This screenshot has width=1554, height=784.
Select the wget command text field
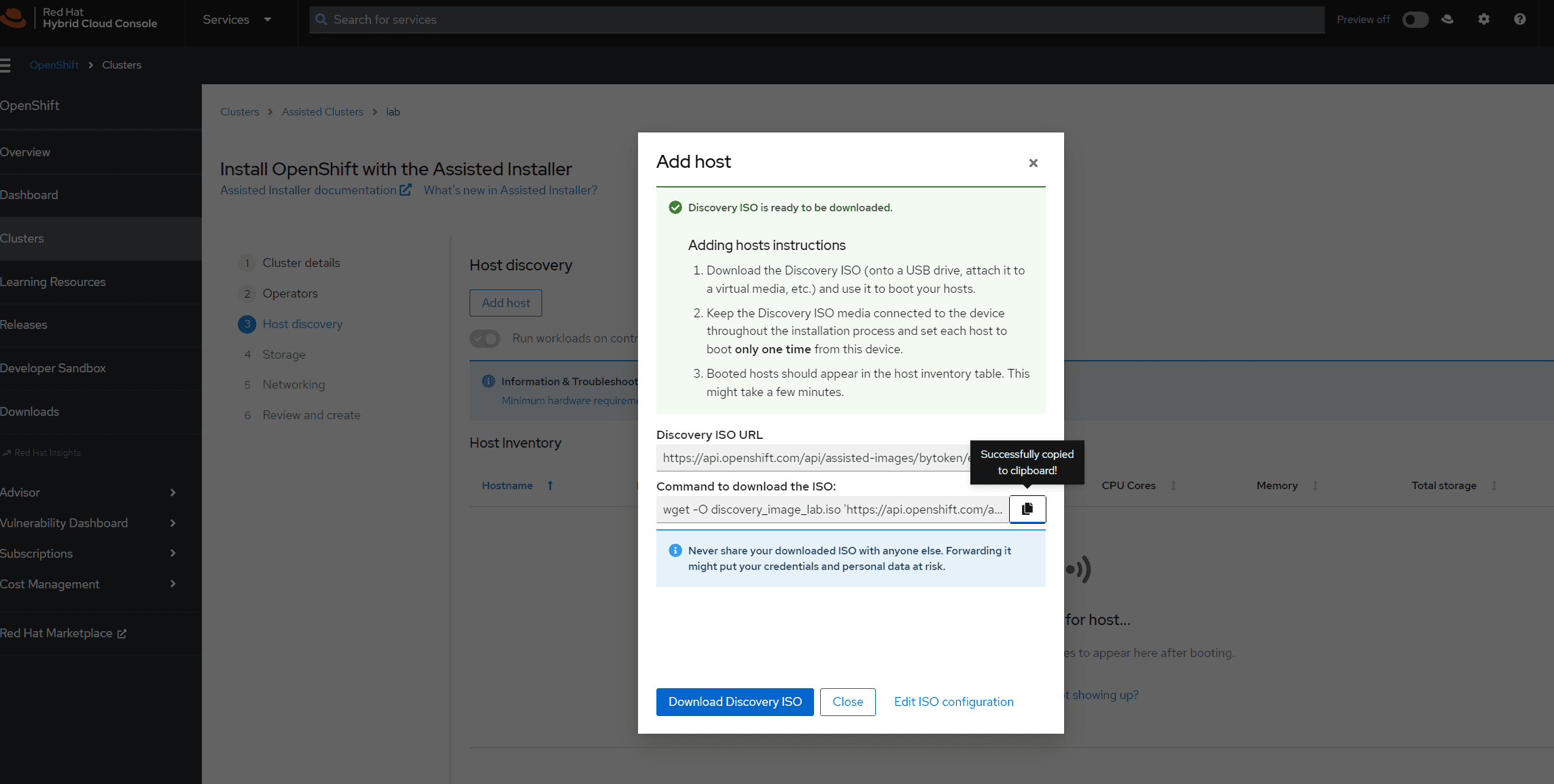coord(832,510)
